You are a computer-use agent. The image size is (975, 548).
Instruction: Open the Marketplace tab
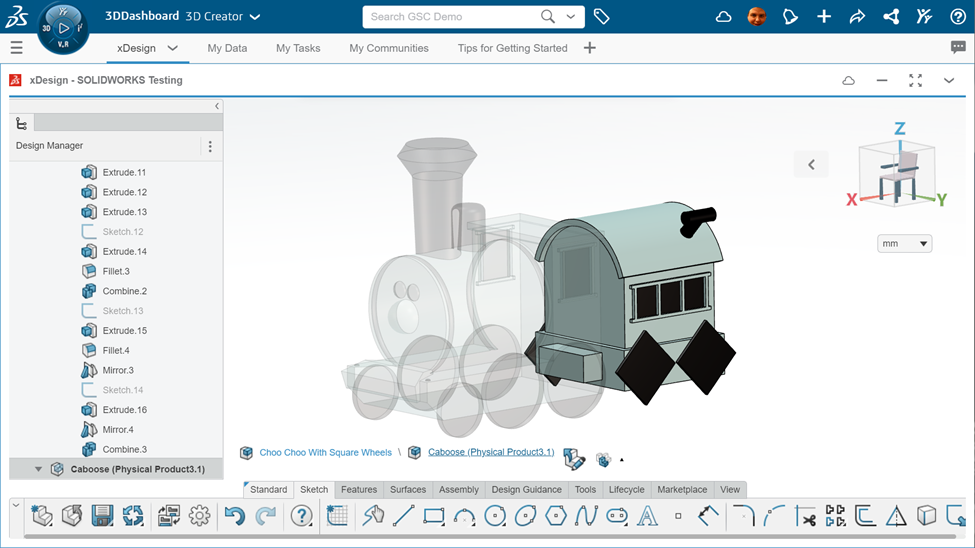(682, 490)
